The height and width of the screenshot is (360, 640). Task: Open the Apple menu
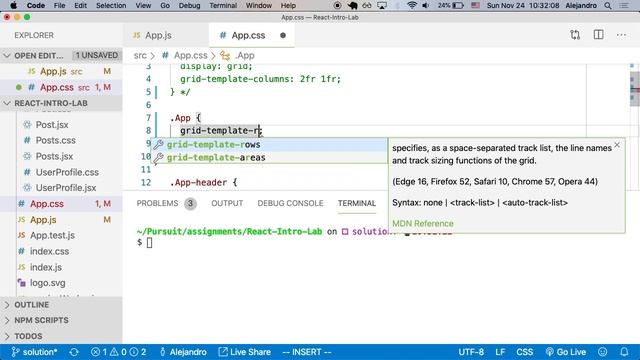13,6
